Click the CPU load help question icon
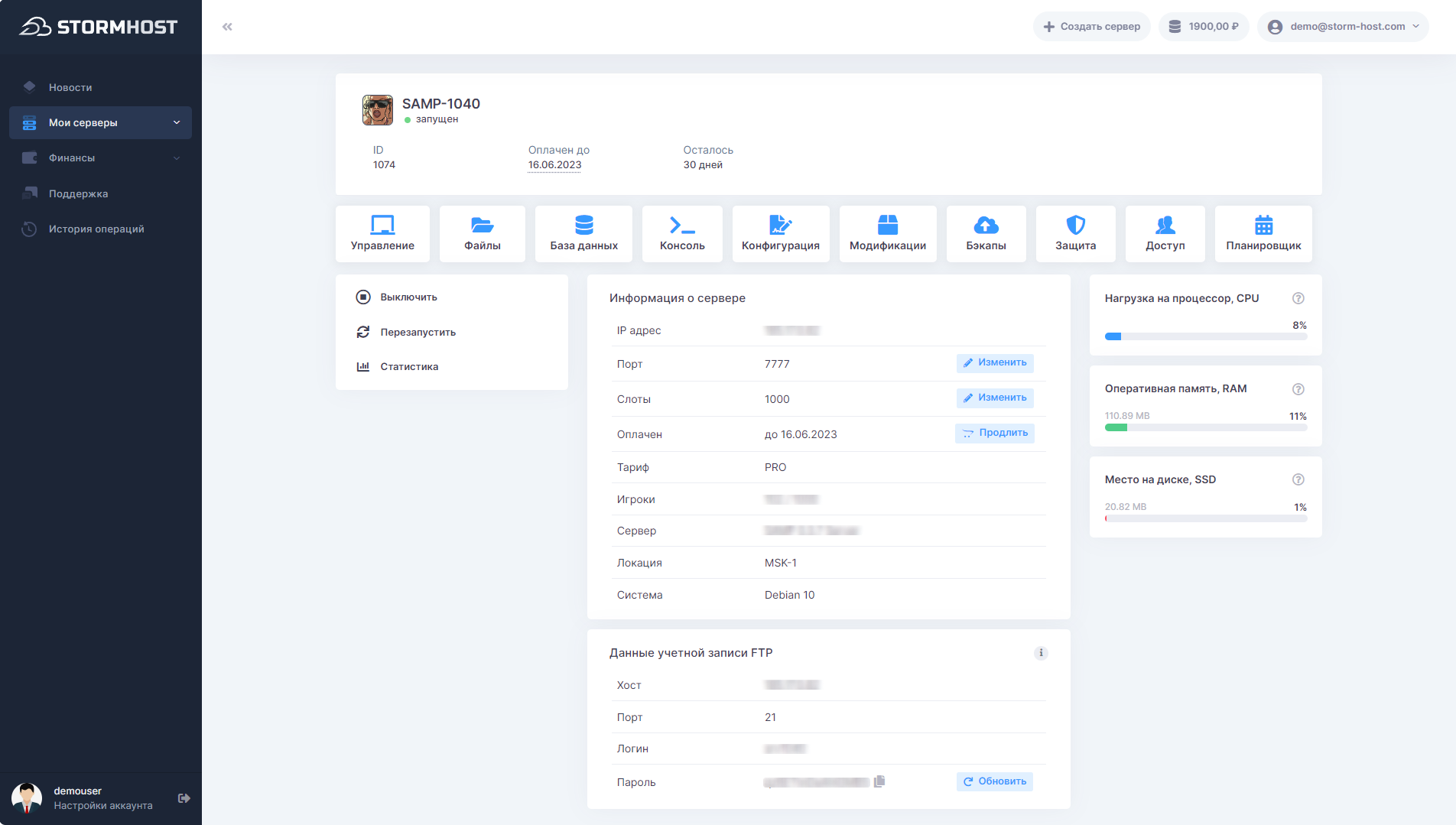This screenshot has height=825, width=1456. point(1298,298)
